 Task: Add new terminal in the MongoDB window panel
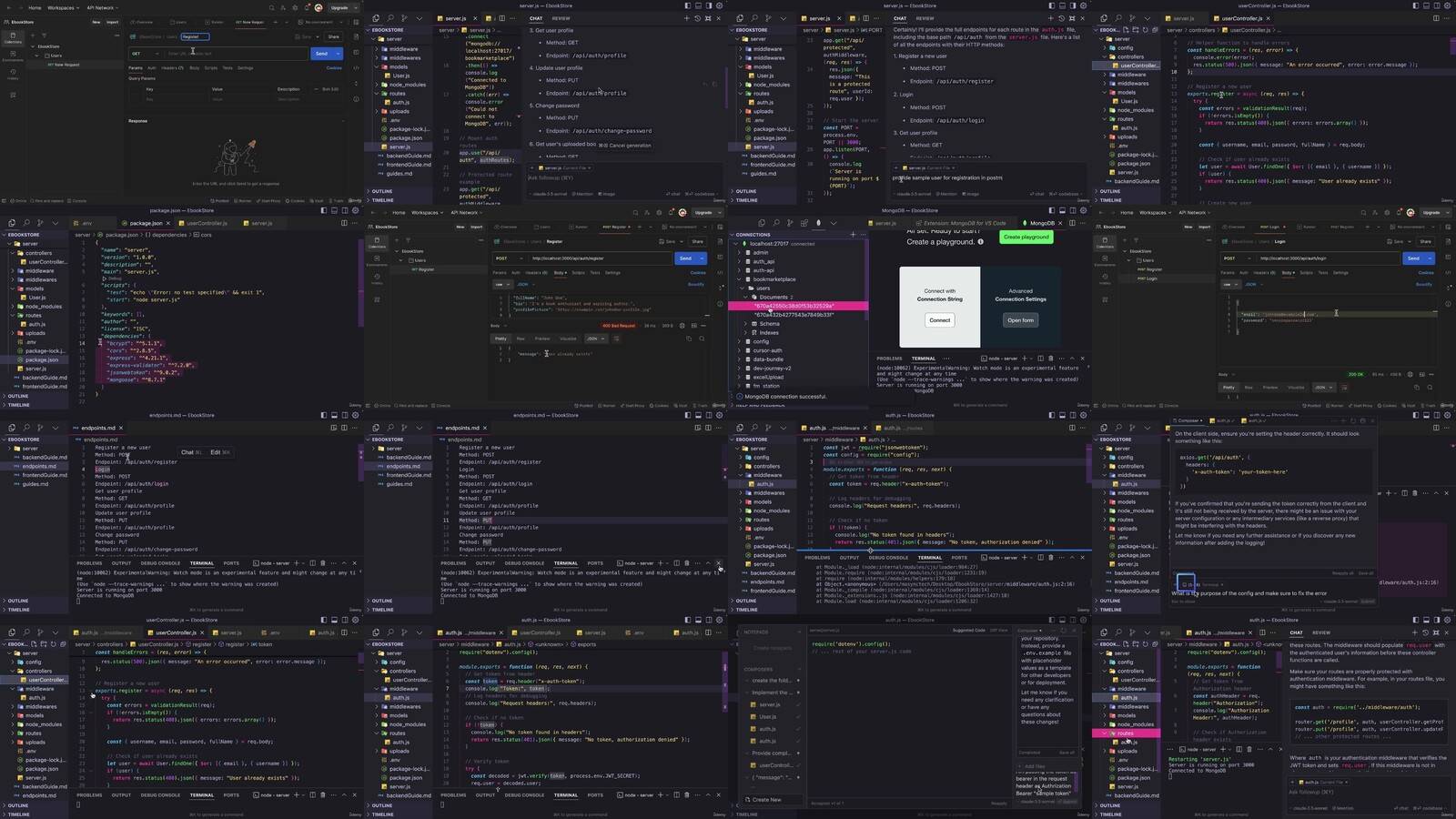coord(1026,359)
